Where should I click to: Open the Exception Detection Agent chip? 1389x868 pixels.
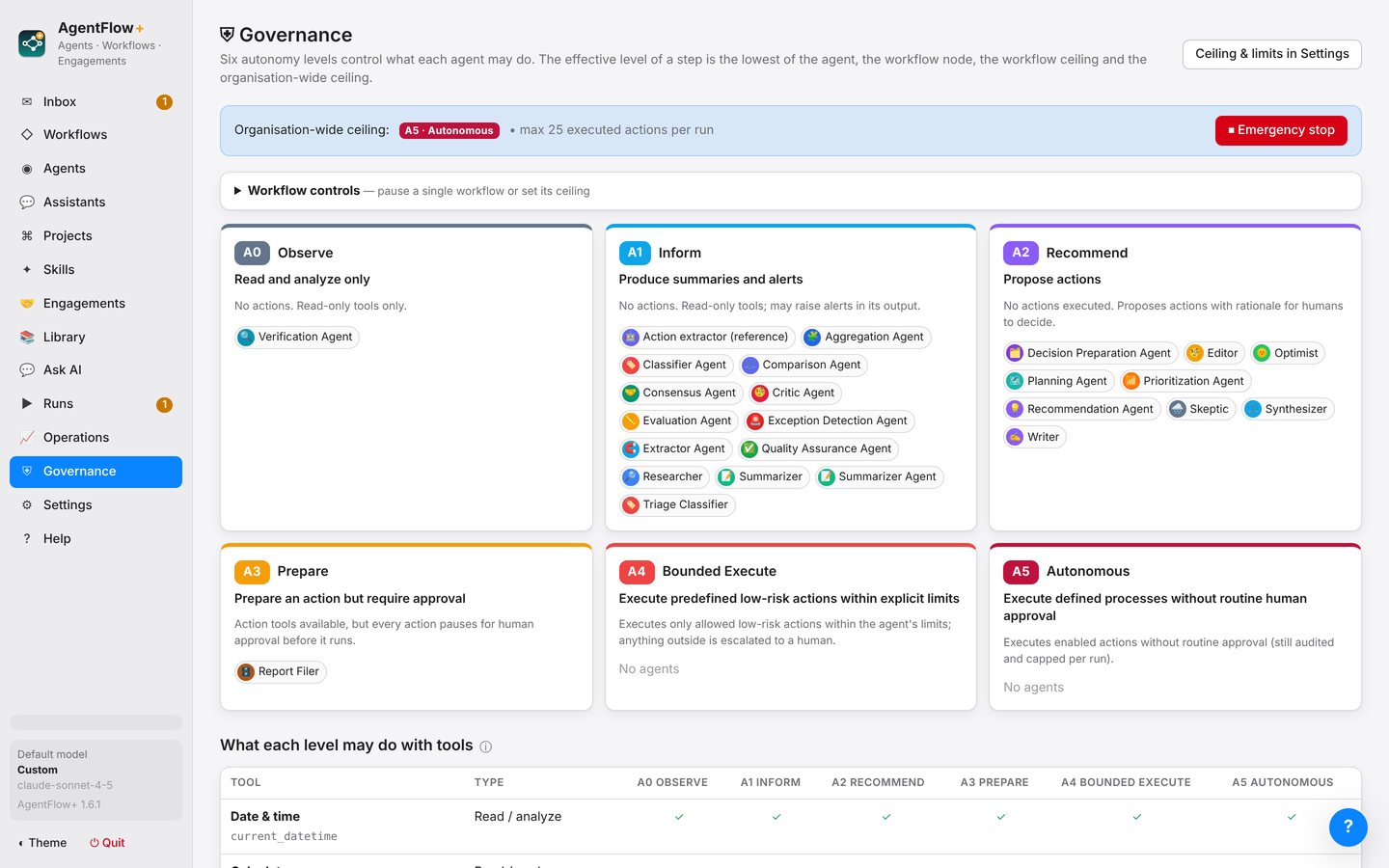coord(830,420)
